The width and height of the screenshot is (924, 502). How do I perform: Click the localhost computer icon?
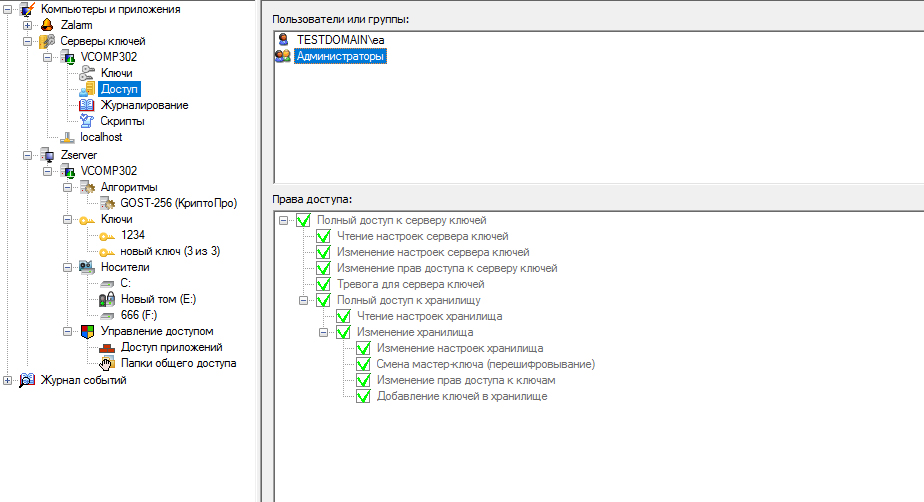point(67,137)
